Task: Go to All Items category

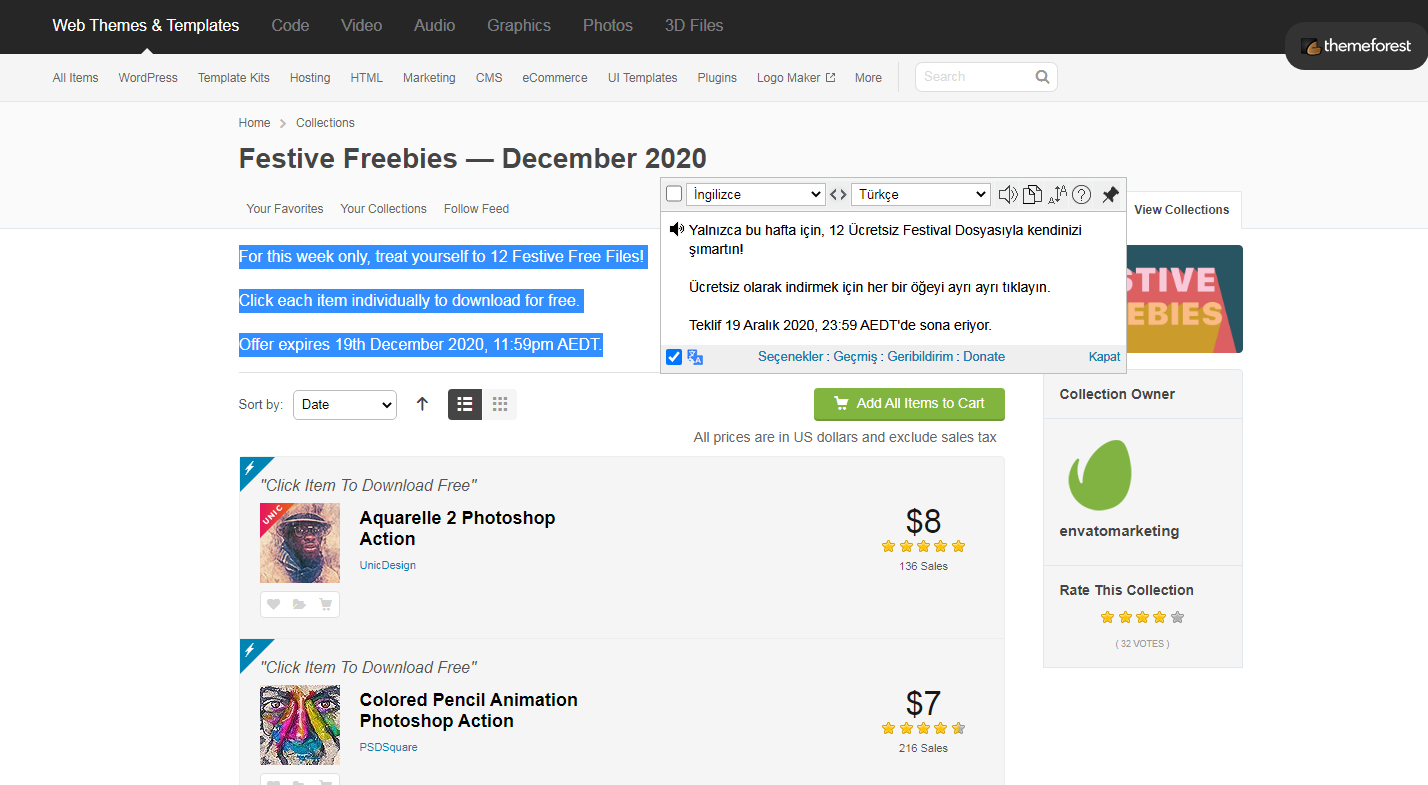Action: pyautogui.click(x=76, y=78)
